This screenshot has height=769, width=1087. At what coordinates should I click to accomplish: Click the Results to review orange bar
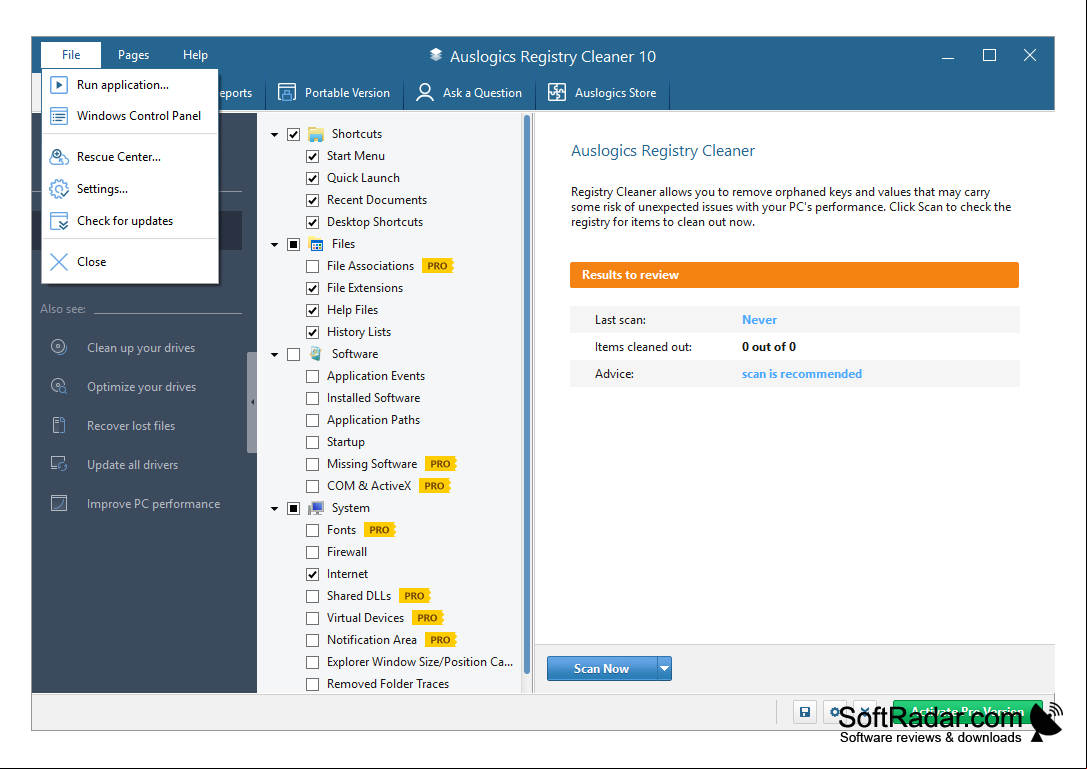tap(794, 275)
